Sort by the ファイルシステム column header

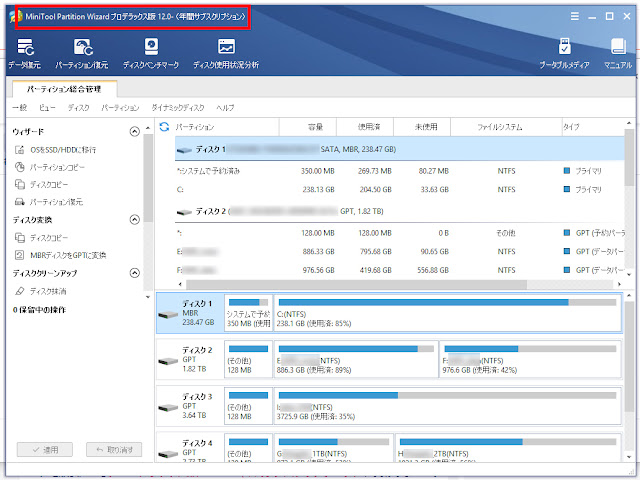click(506, 127)
